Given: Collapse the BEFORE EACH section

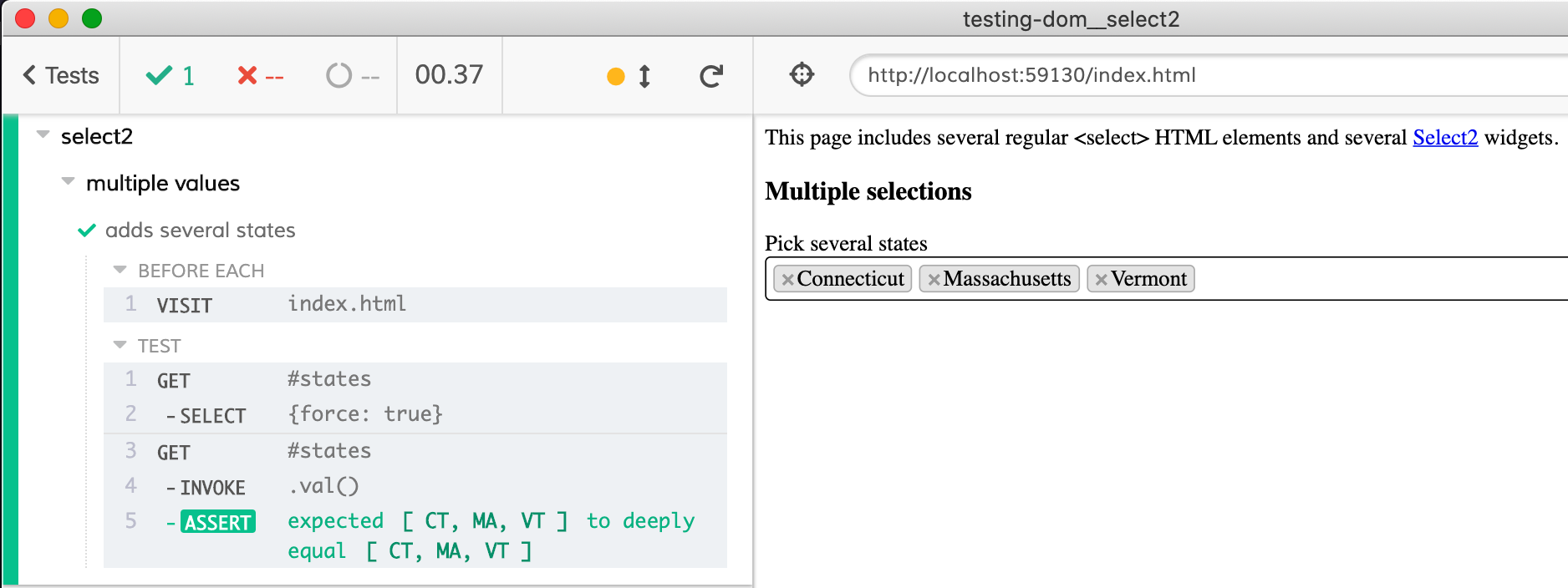Looking at the screenshot, I should [120, 270].
